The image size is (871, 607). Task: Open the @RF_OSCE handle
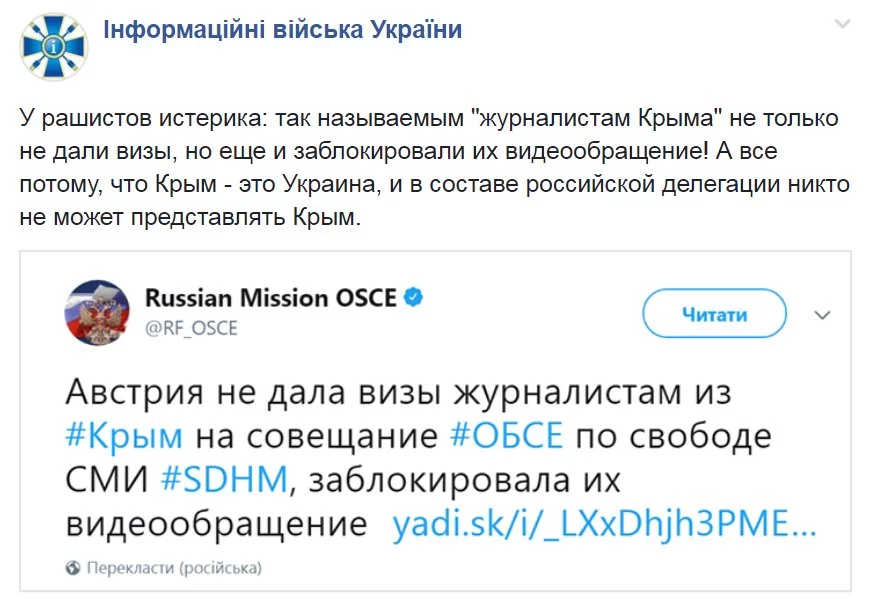(x=192, y=326)
